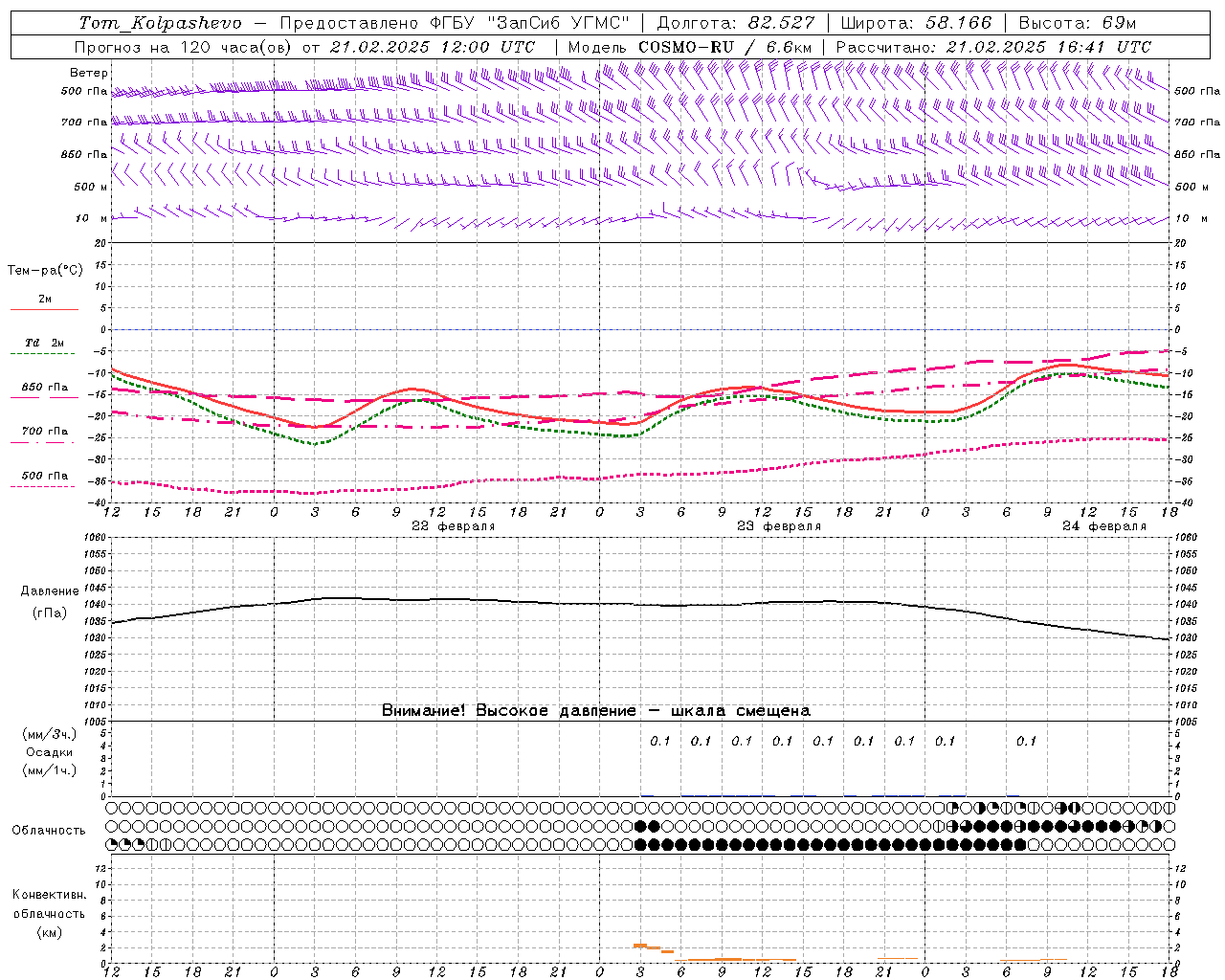The height and width of the screenshot is (980, 1225).
Task: Click the "(мм/3ч.)" precipitation unit label
Action: point(50,734)
